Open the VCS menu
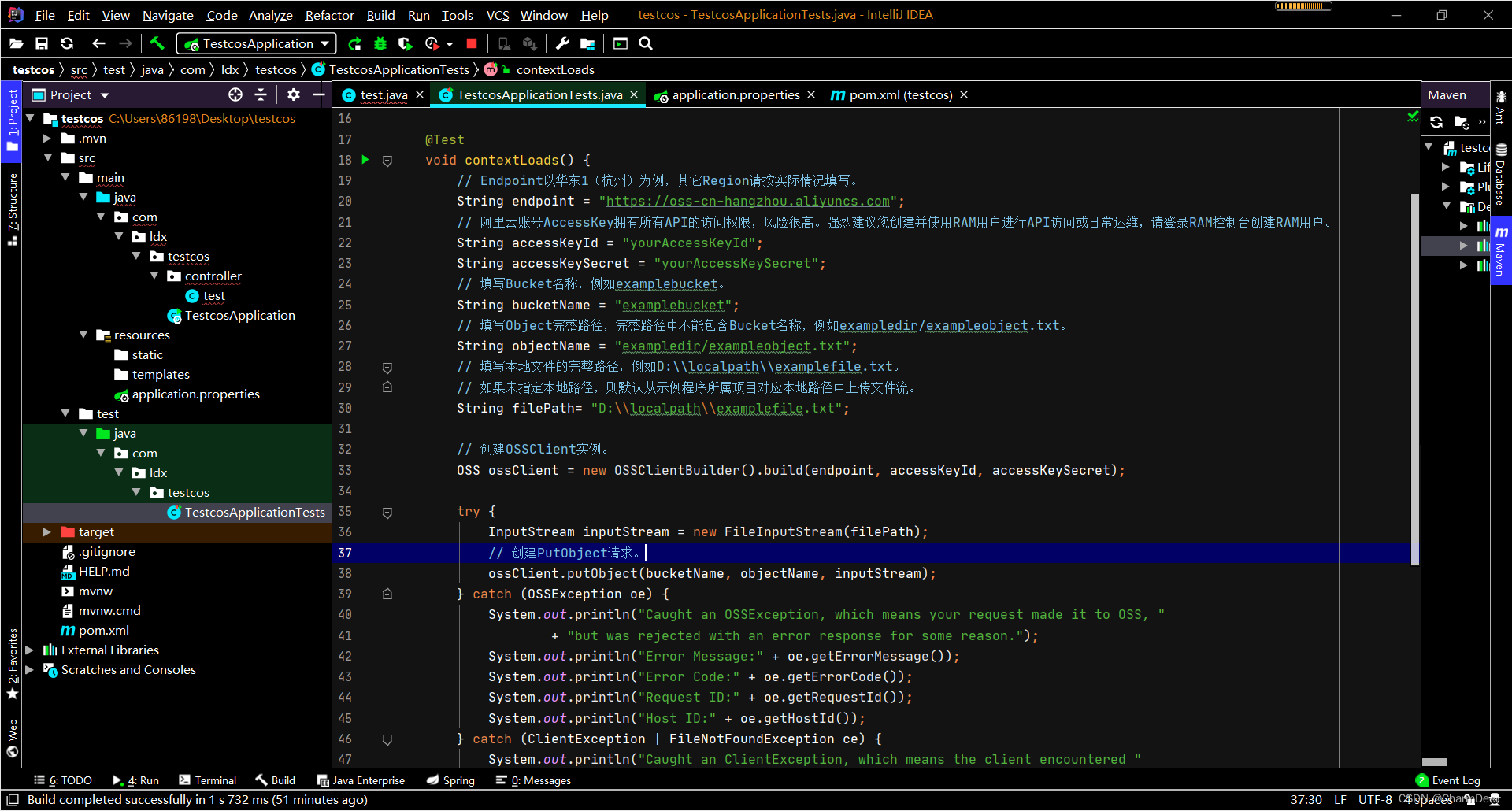 point(497,15)
